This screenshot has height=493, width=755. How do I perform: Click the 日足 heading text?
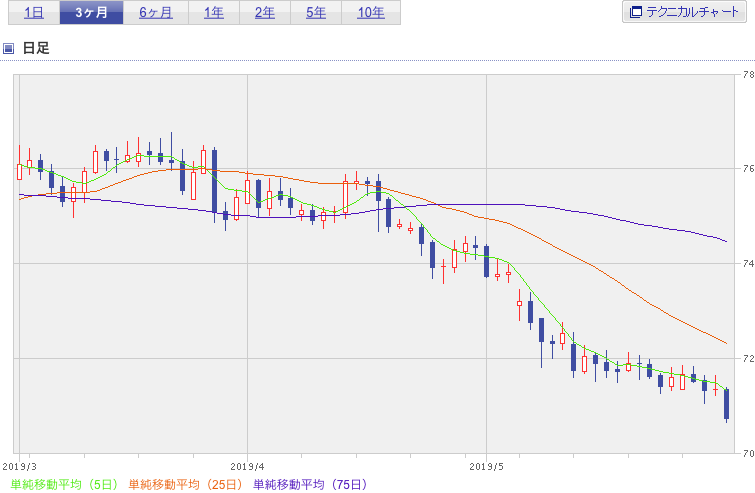pyautogui.click(x=36, y=48)
